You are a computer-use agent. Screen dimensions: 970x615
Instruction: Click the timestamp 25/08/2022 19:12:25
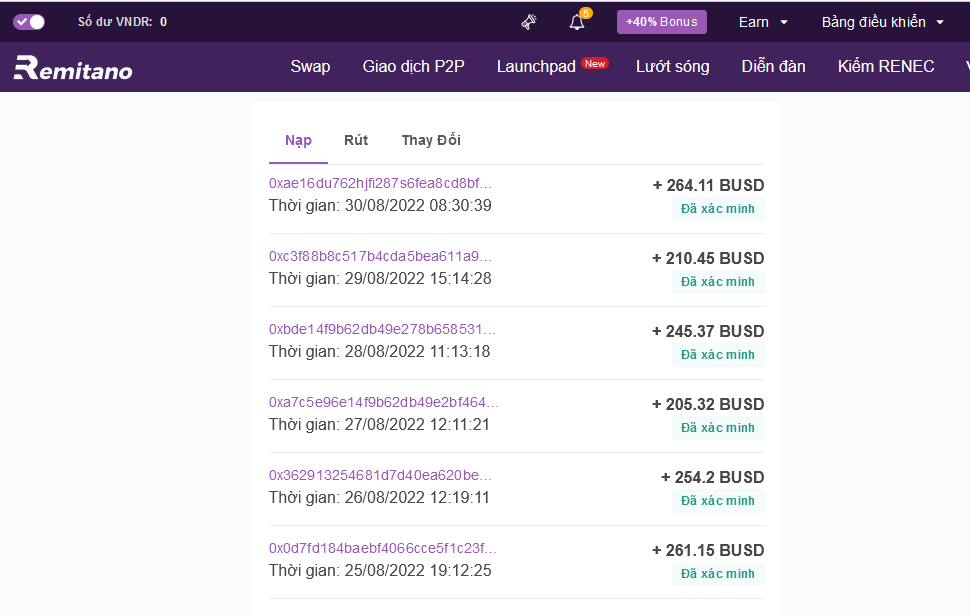click(418, 570)
